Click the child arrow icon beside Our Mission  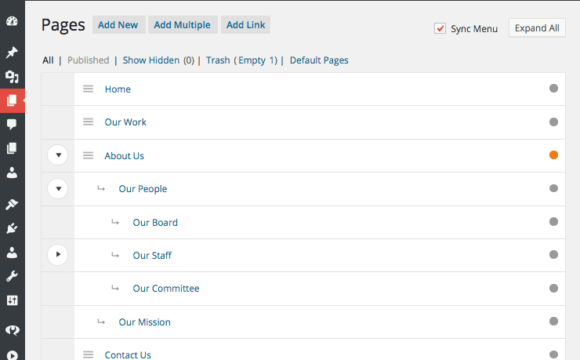[101, 322]
